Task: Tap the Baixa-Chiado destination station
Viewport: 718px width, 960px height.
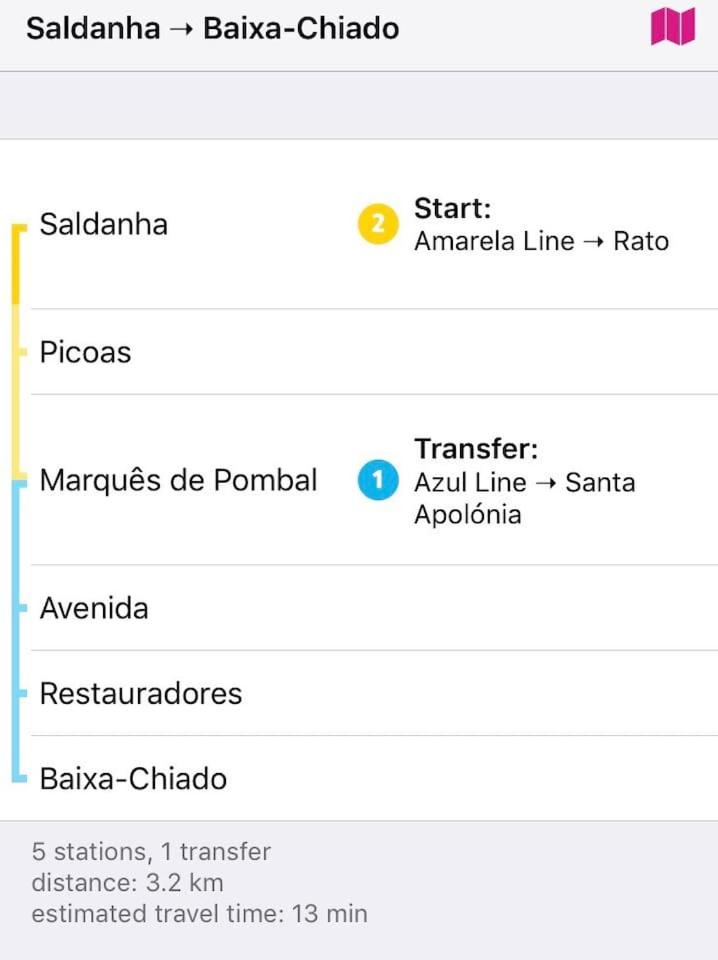Action: (133, 779)
